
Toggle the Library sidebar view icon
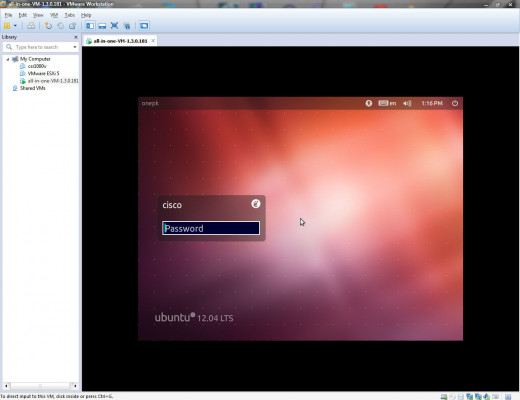[90, 26]
